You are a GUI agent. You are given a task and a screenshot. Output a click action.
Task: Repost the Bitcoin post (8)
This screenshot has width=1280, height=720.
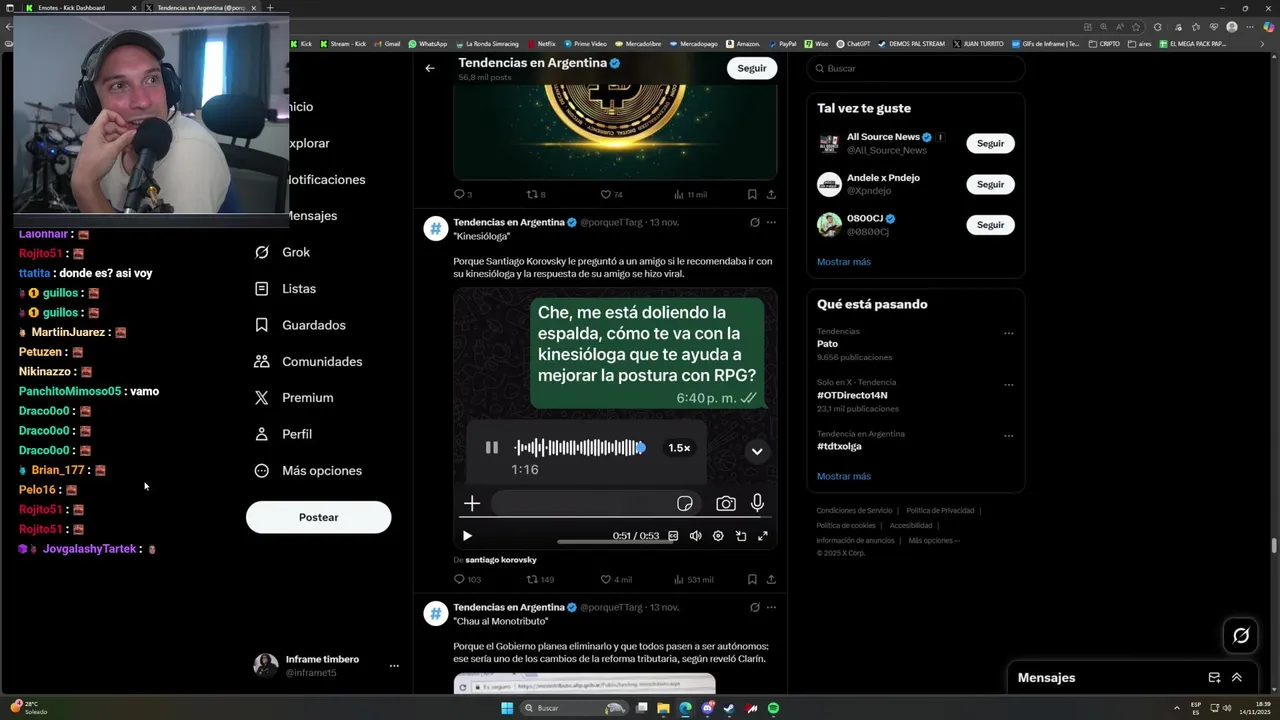tap(536, 194)
